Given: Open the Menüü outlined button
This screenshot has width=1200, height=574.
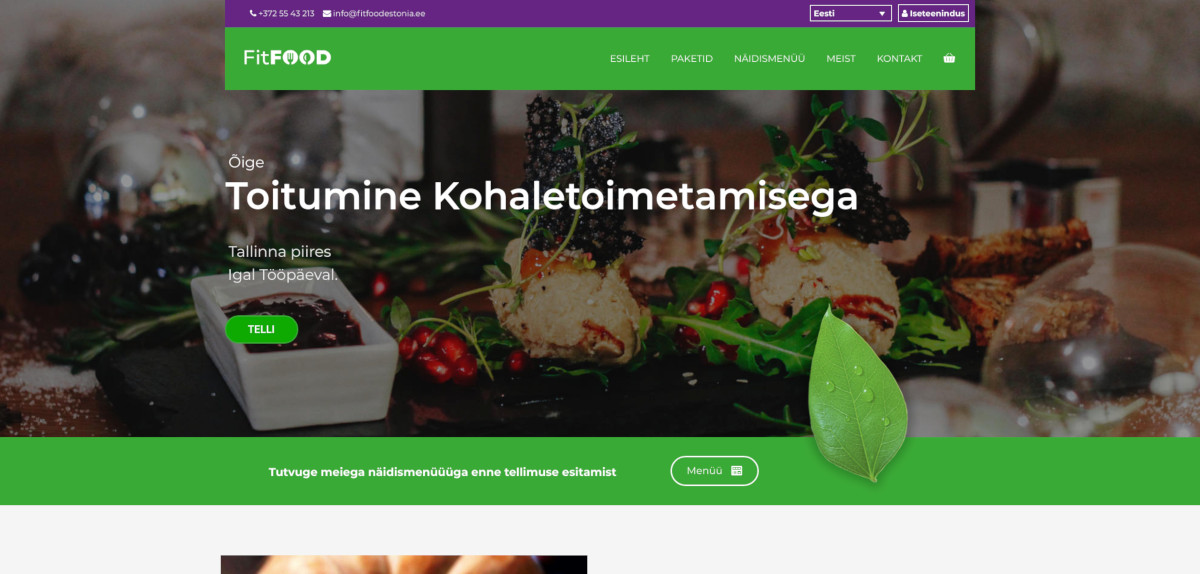Looking at the screenshot, I should 714,471.
